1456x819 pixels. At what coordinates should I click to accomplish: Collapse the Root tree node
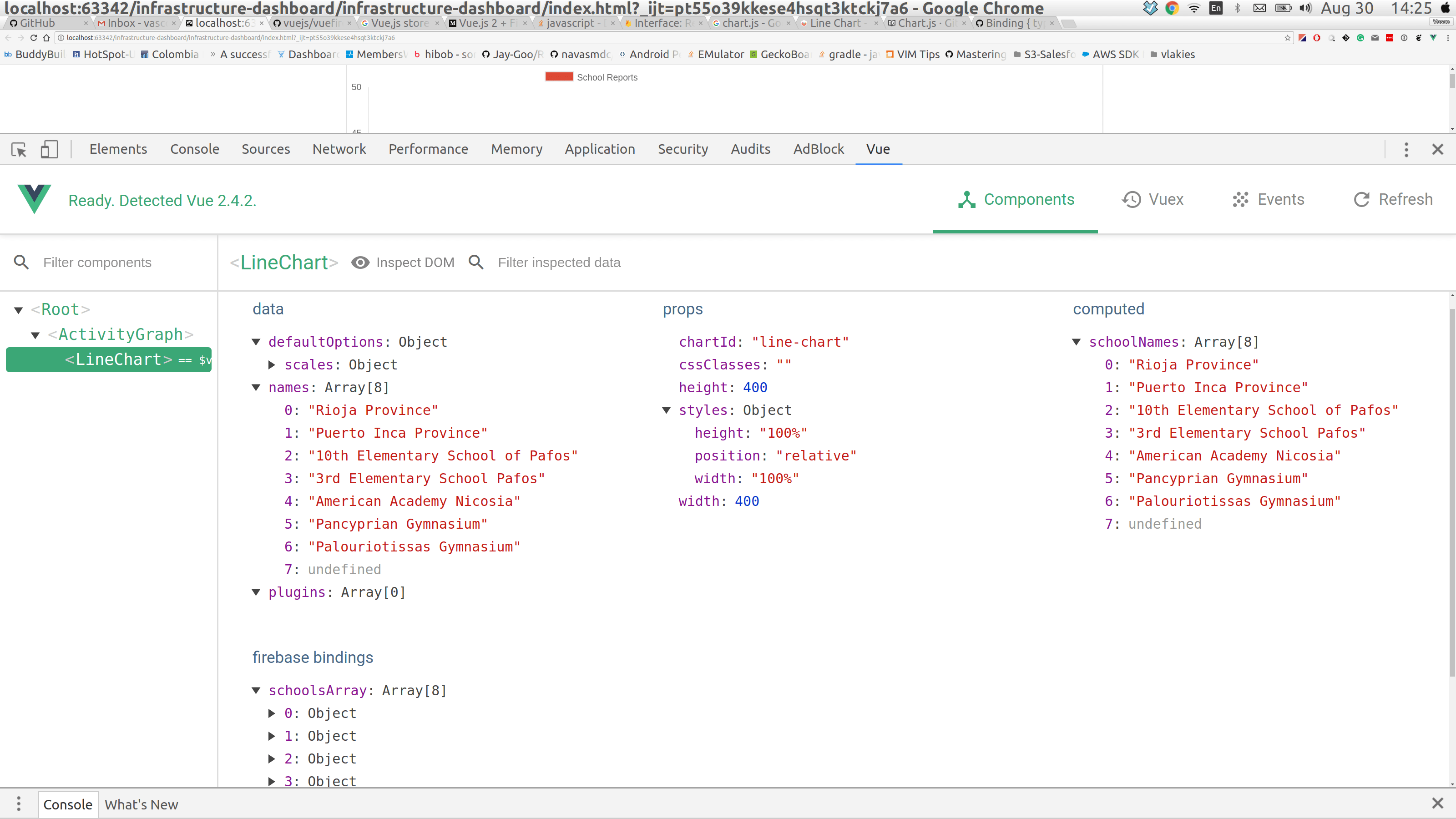(x=18, y=310)
